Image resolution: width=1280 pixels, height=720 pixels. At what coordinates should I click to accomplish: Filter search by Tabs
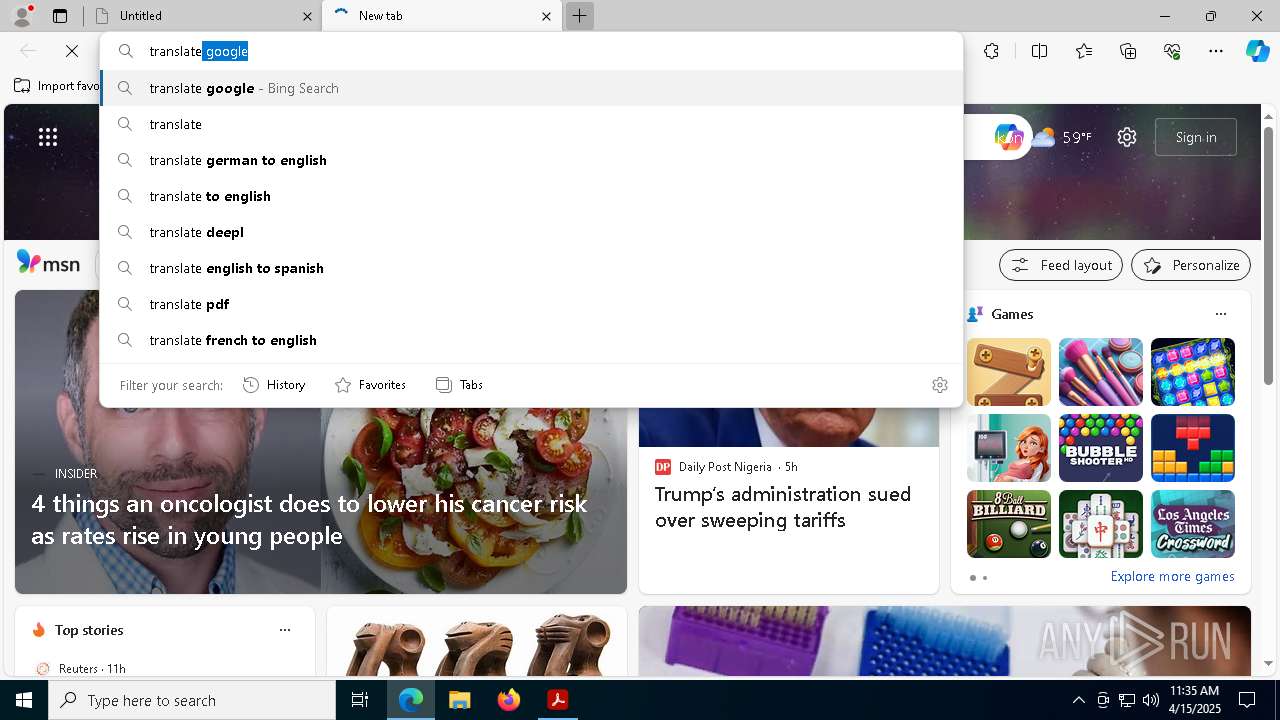tap(459, 385)
